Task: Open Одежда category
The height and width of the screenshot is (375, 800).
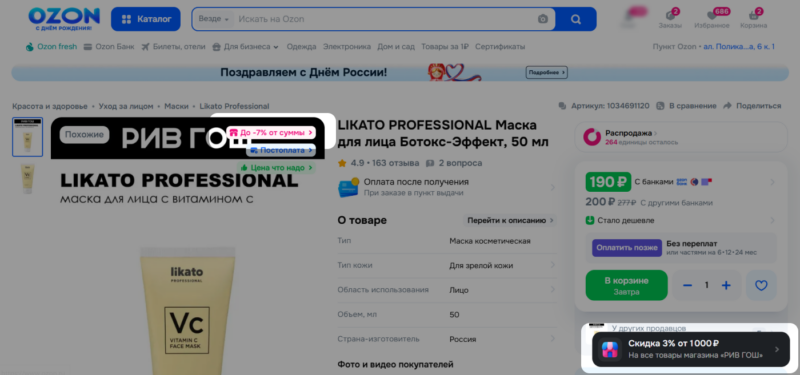Action: click(x=301, y=47)
